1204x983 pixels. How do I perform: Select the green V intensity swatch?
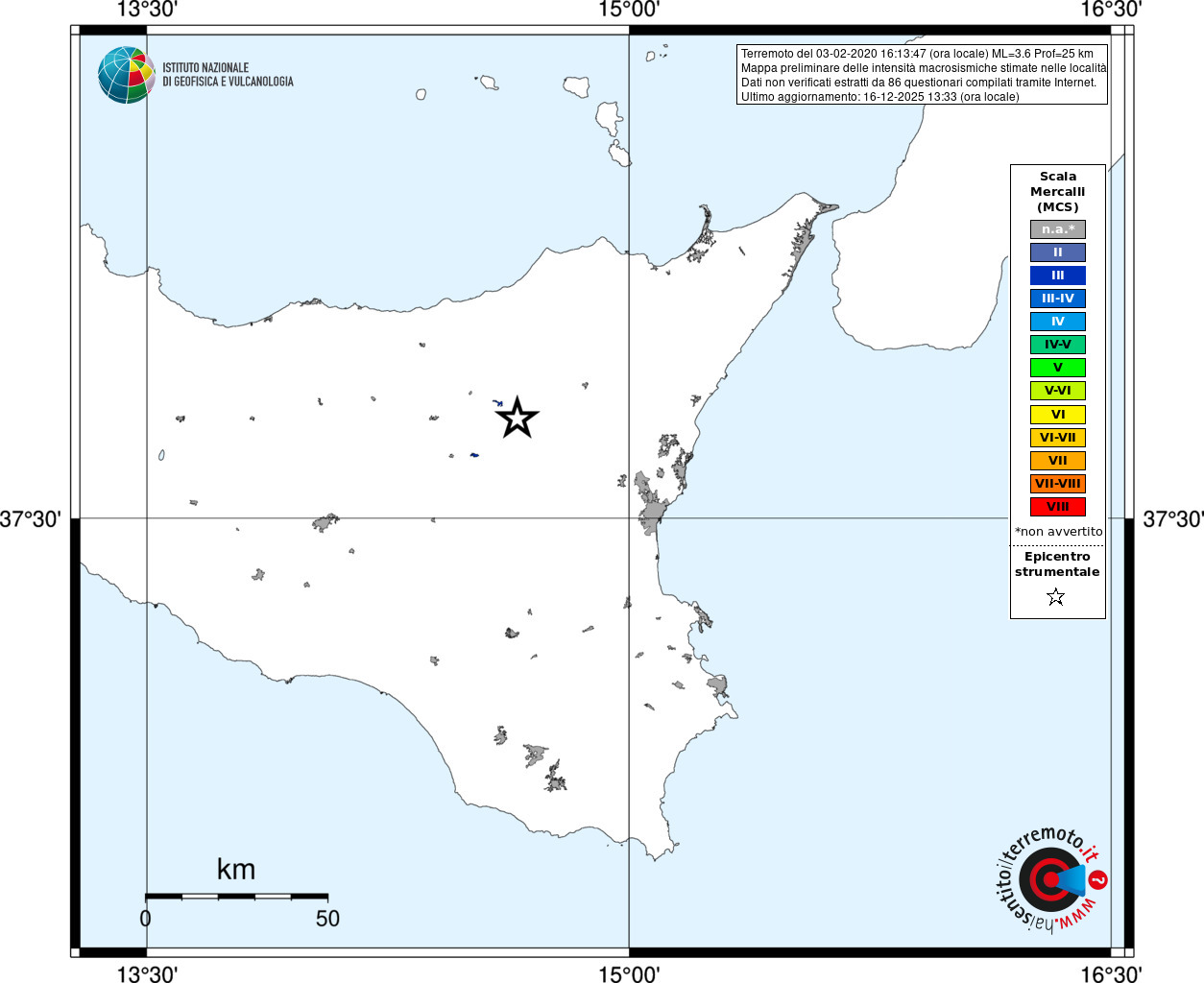pos(1058,368)
